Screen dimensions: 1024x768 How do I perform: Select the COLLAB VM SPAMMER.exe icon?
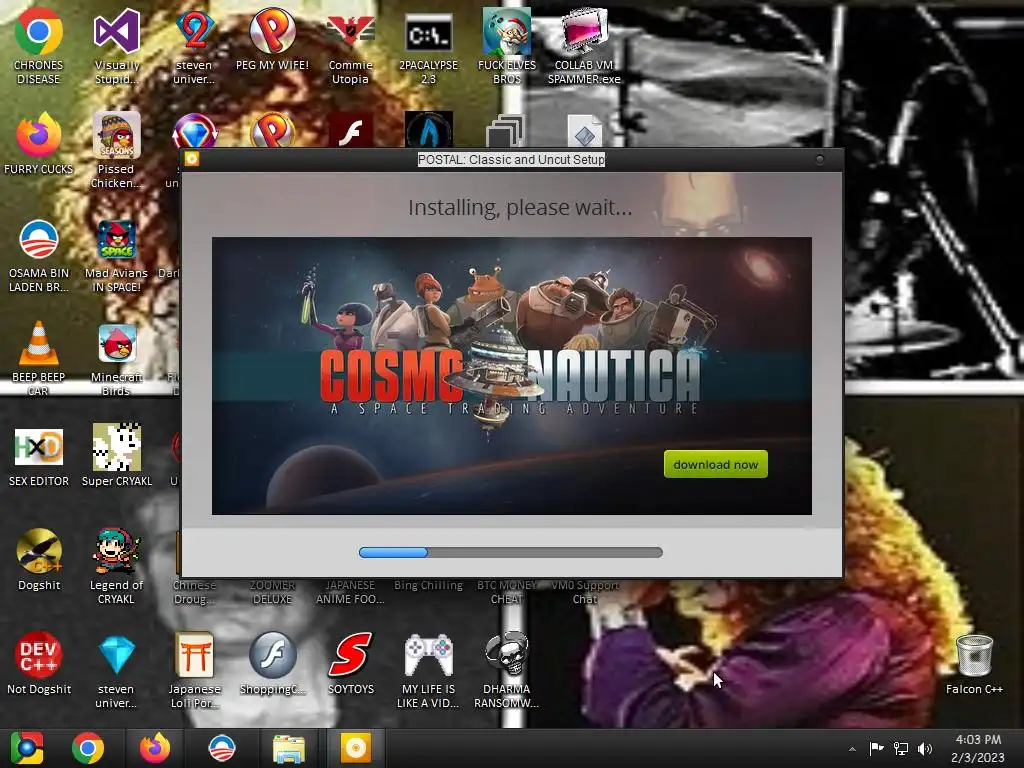(584, 46)
